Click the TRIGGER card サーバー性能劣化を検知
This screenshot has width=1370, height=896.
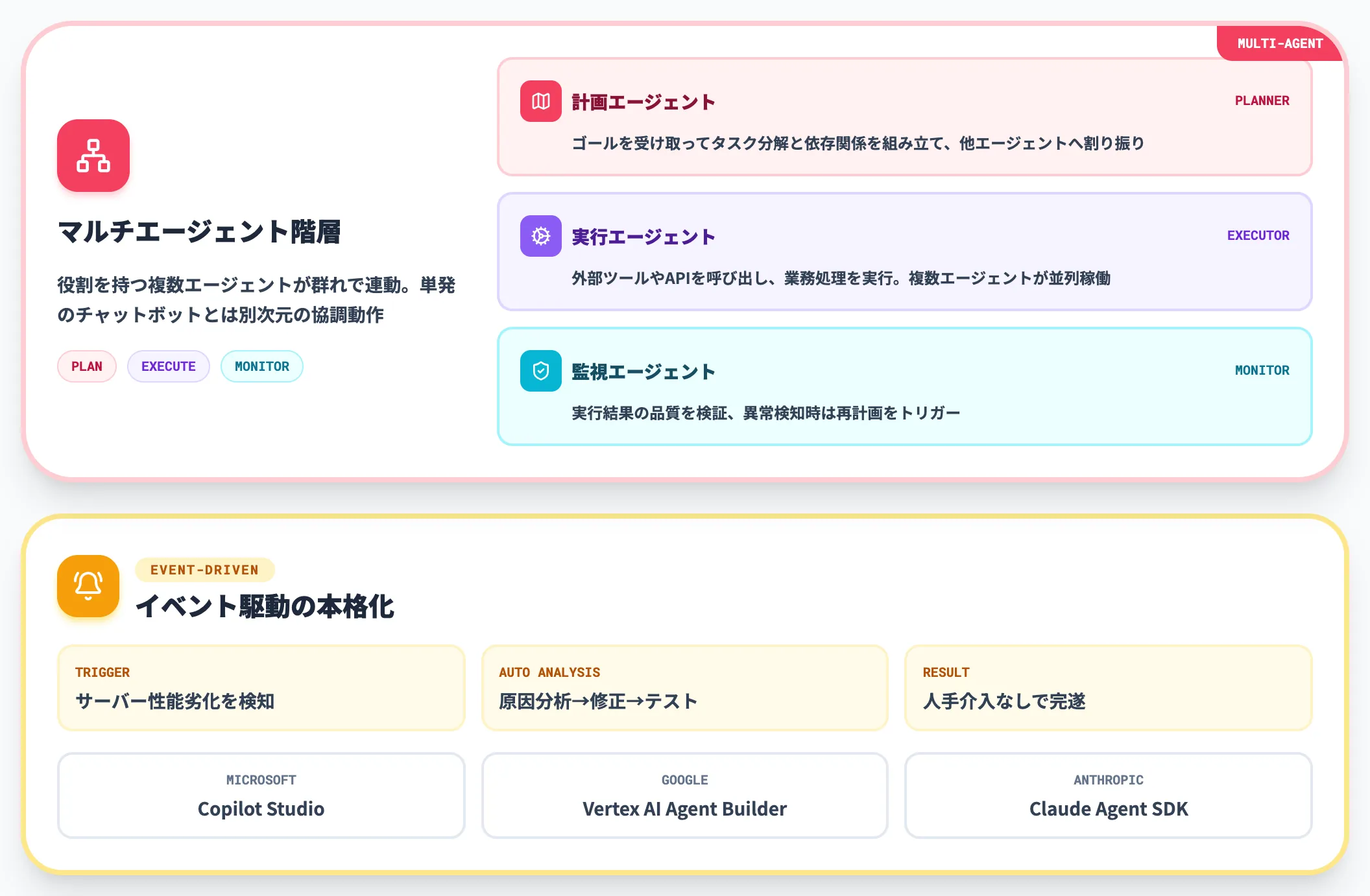(261, 688)
